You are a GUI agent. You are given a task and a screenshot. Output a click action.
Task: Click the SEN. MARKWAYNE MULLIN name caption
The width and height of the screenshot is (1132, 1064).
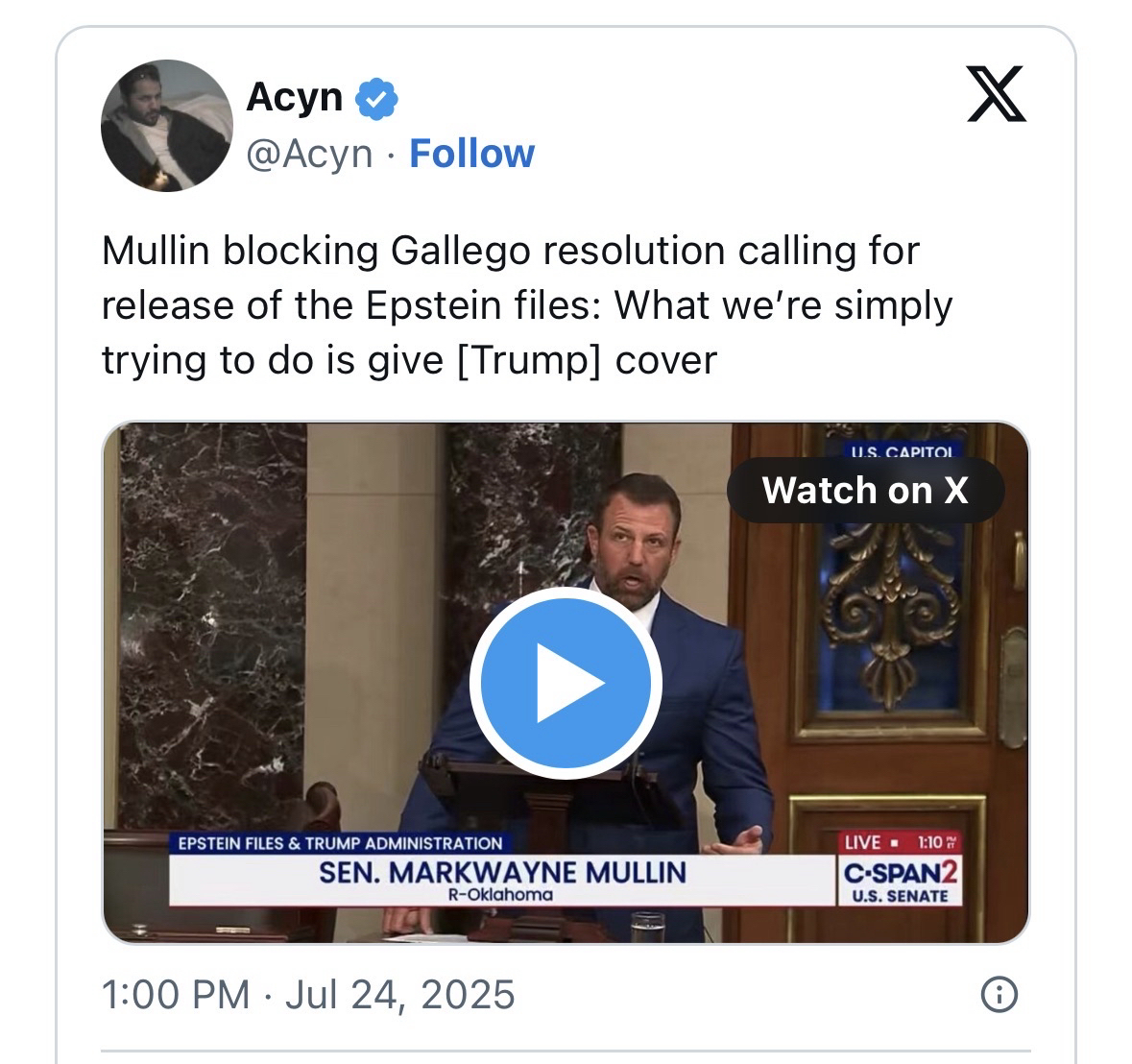[502, 872]
